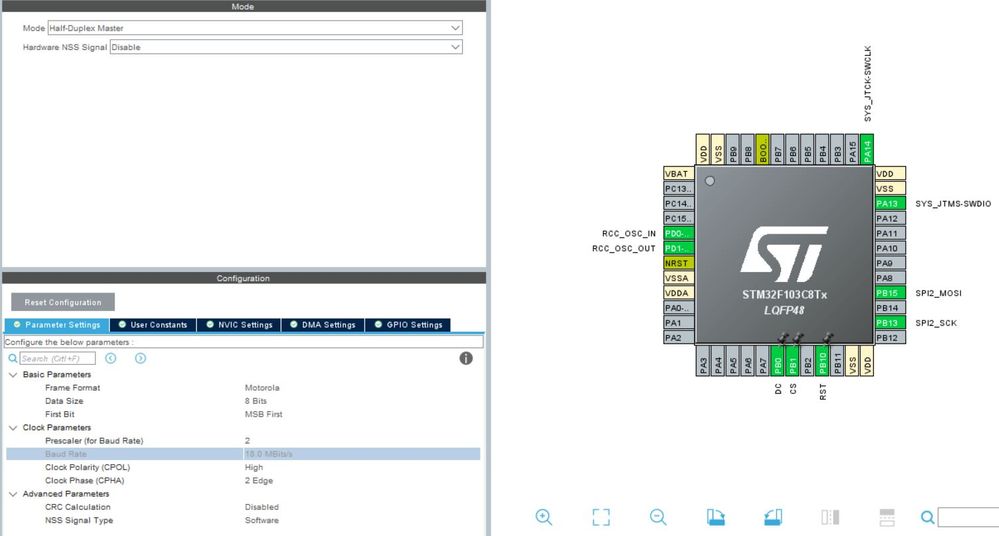Select pin PC13 on the chip
This screenshot has height=536, width=999.
pos(679,189)
